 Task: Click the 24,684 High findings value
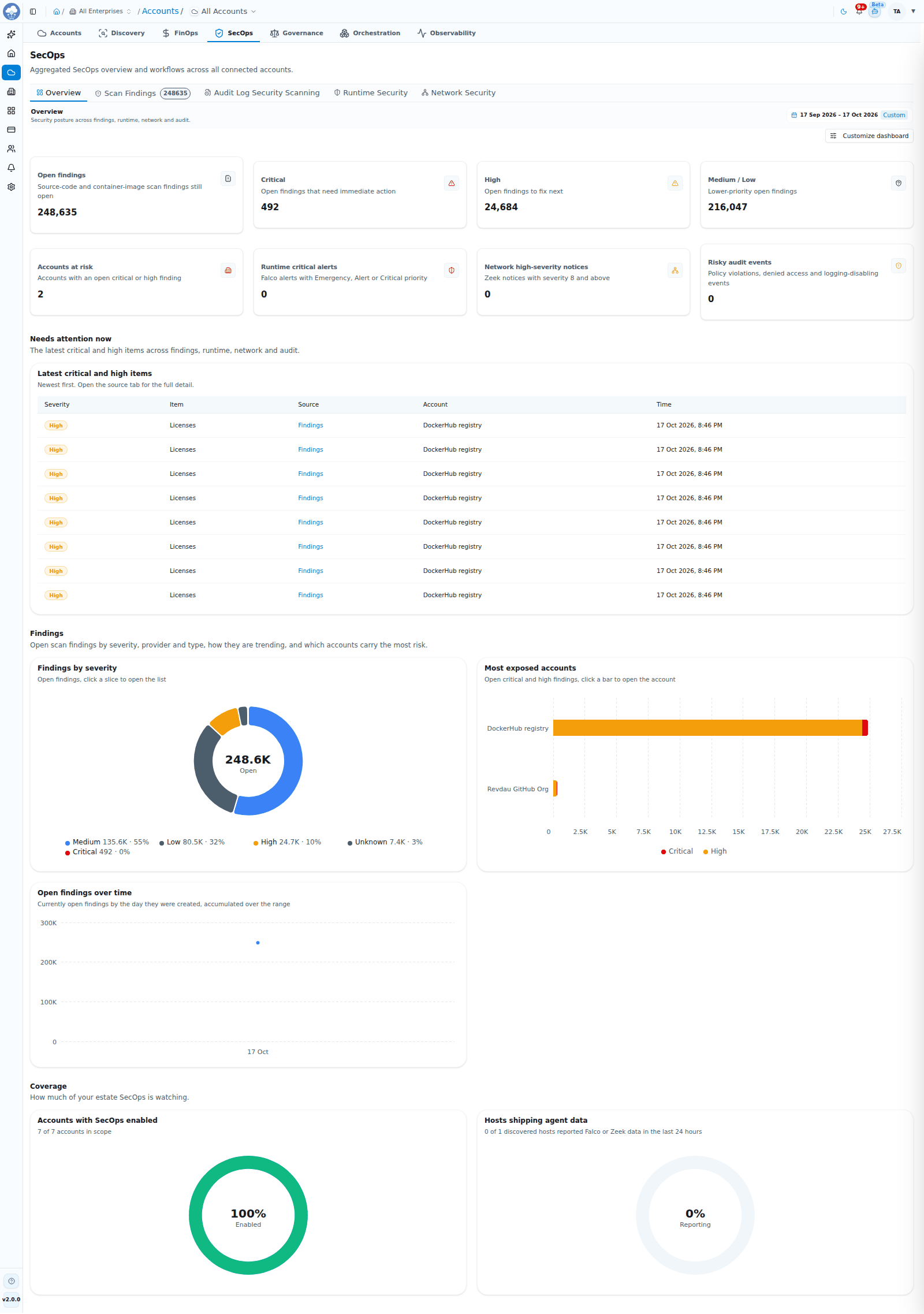(501, 207)
